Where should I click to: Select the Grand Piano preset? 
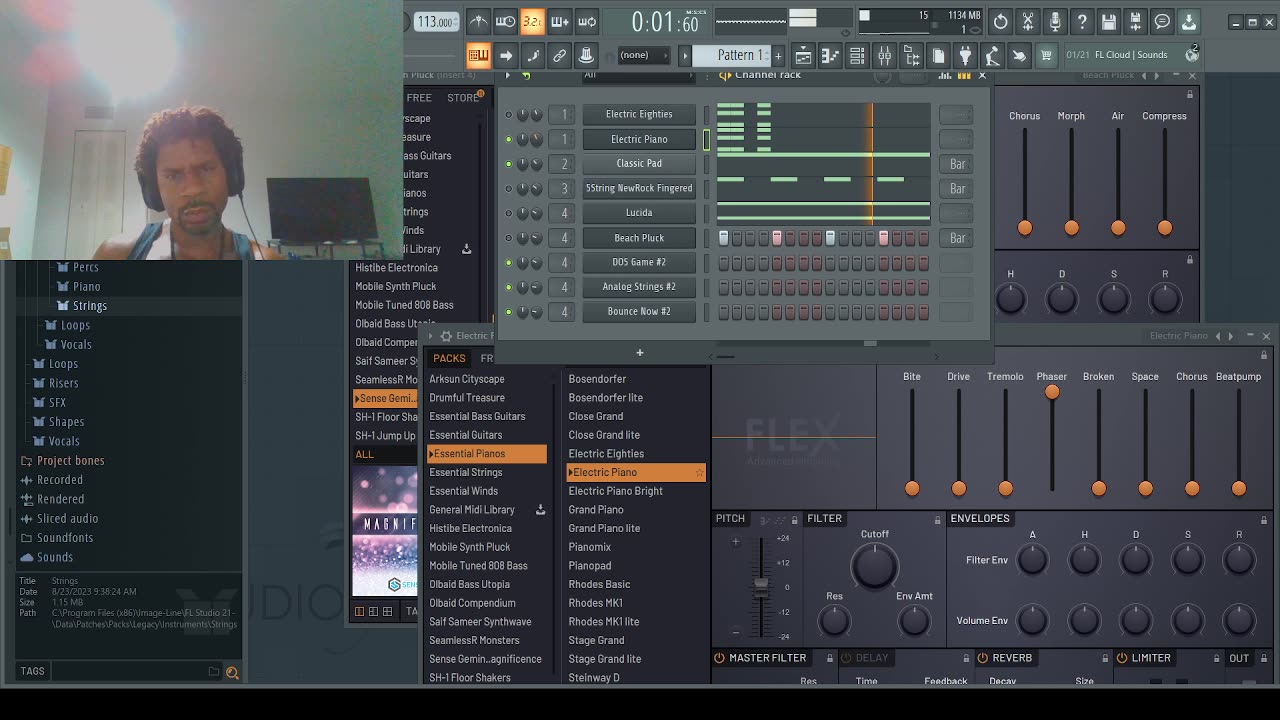pos(596,510)
